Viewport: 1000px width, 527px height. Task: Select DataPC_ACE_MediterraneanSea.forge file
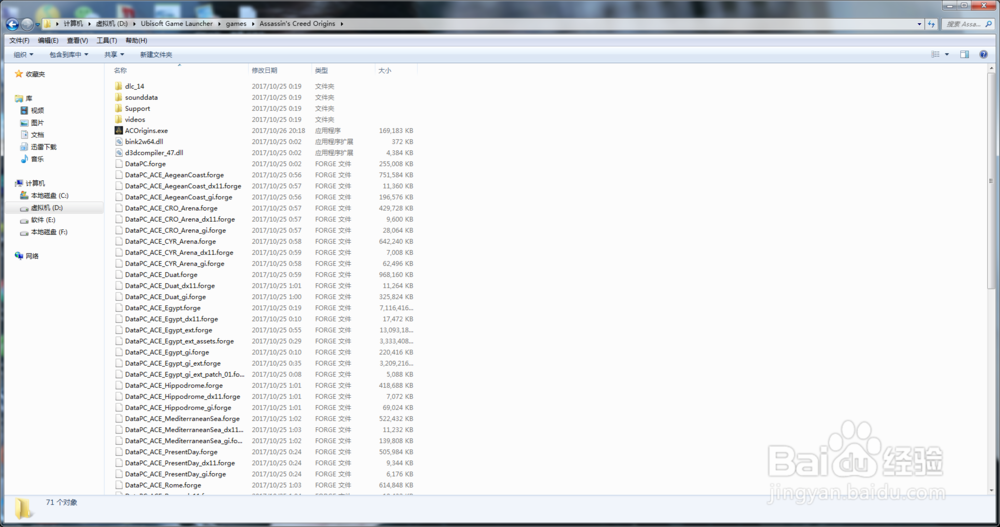tap(182, 419)
